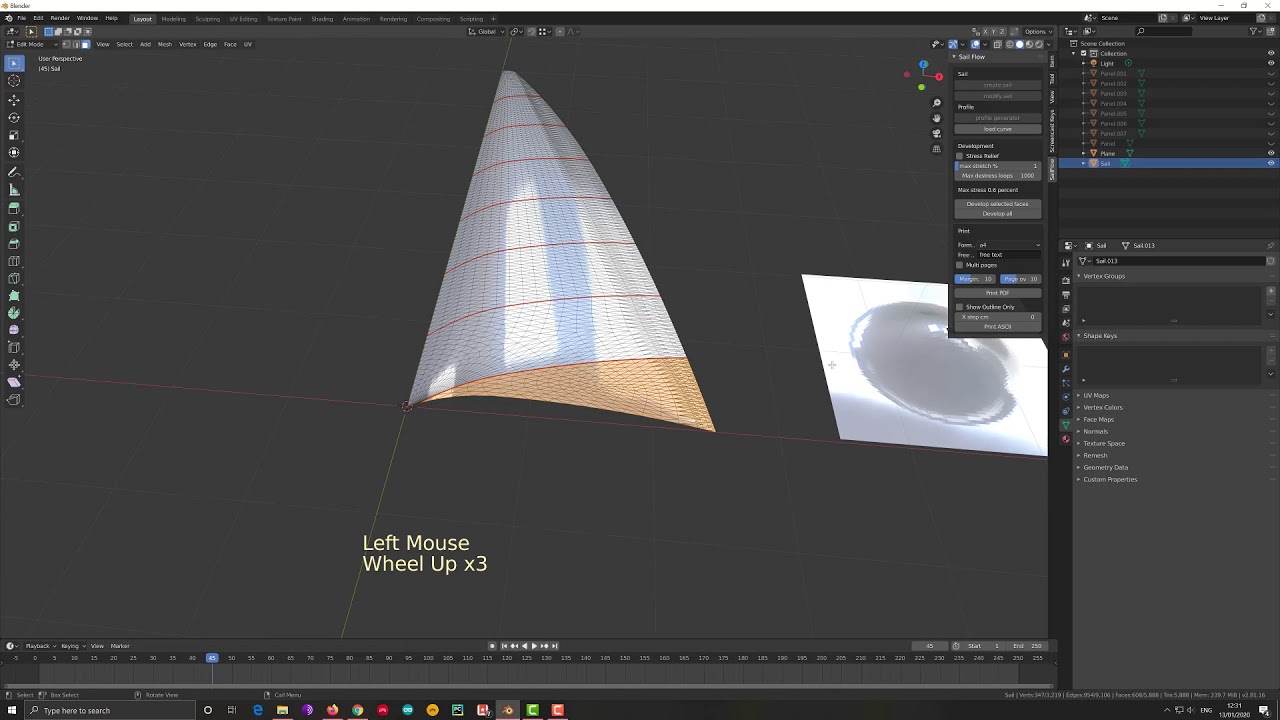Switch to the Modeling workspace tab
Screen dimensions: 1280x720
click(173, 18)
